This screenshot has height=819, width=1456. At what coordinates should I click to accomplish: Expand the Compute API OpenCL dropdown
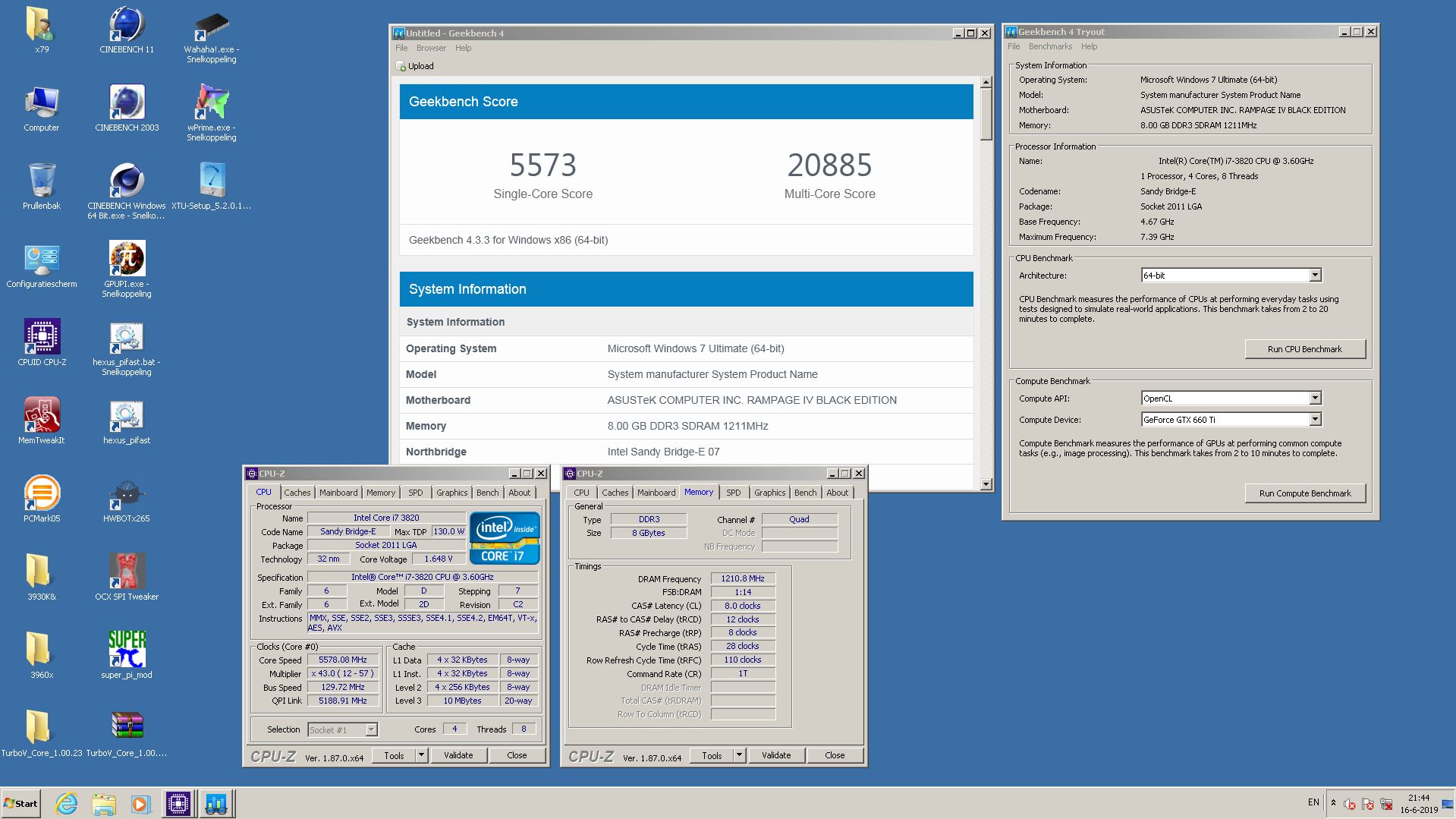[x=1315, y=398]
